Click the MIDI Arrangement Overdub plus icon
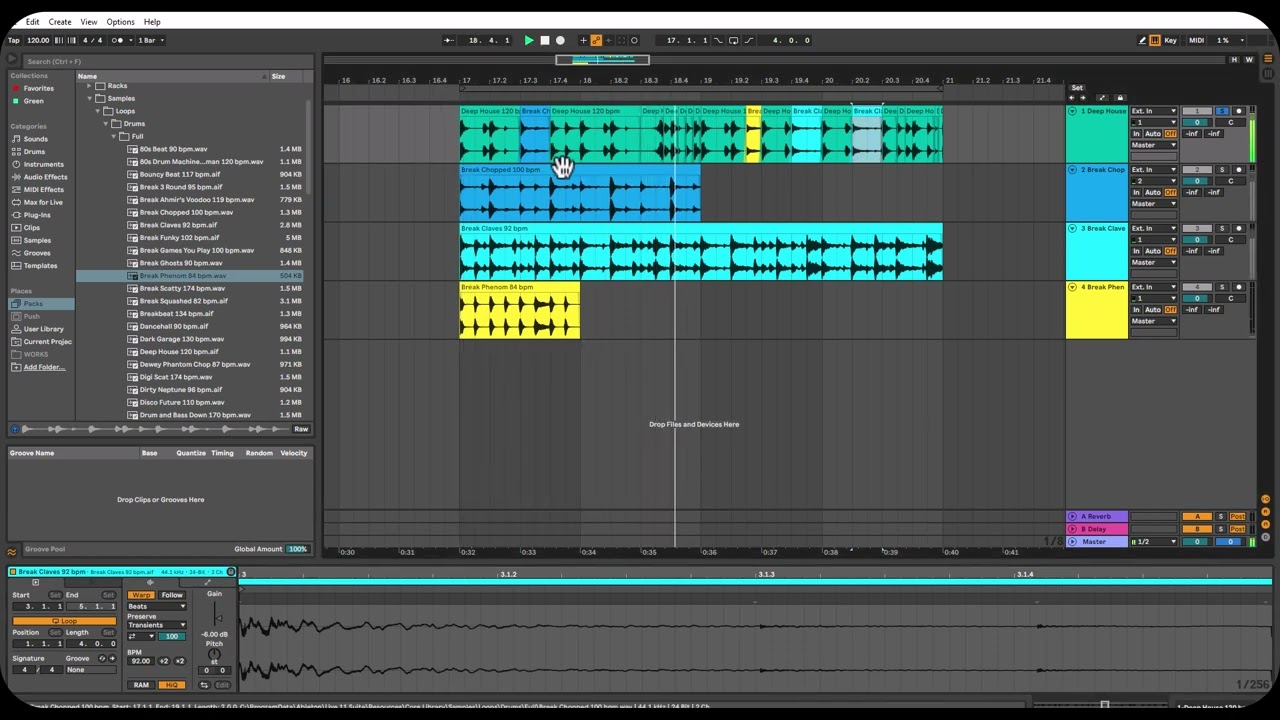 [584, 40]
